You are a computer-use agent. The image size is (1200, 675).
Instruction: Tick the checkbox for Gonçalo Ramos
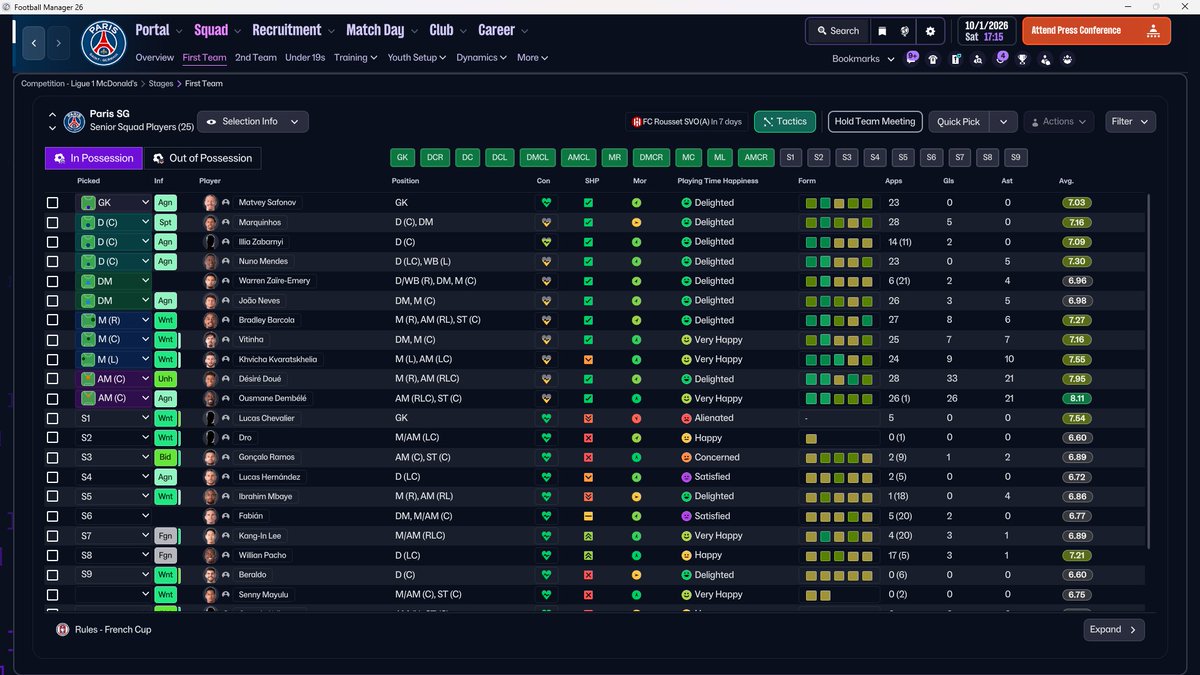53,457
